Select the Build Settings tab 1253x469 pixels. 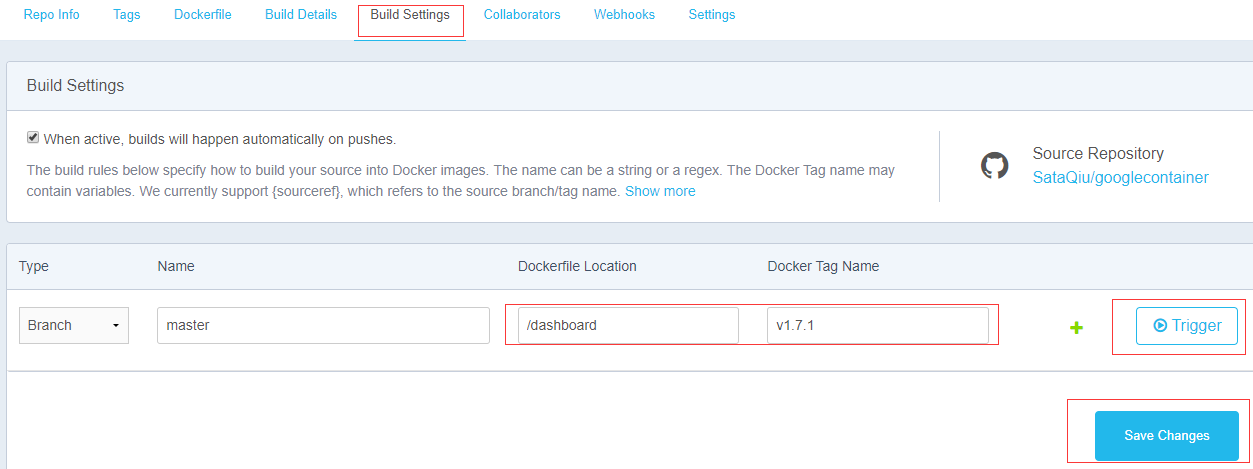click(x=410, y=15)
